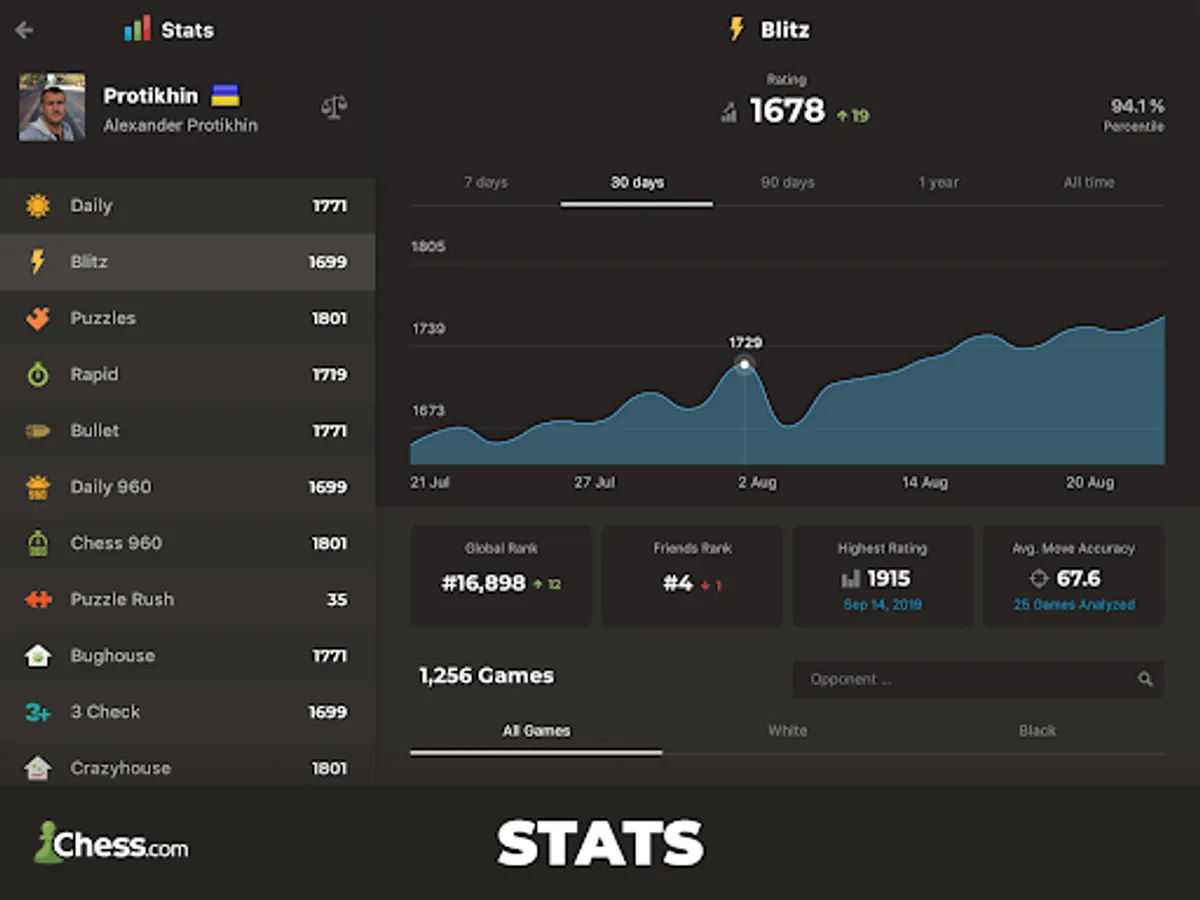
Task: Click the 14 Aug date label
Action: (924, 482)
